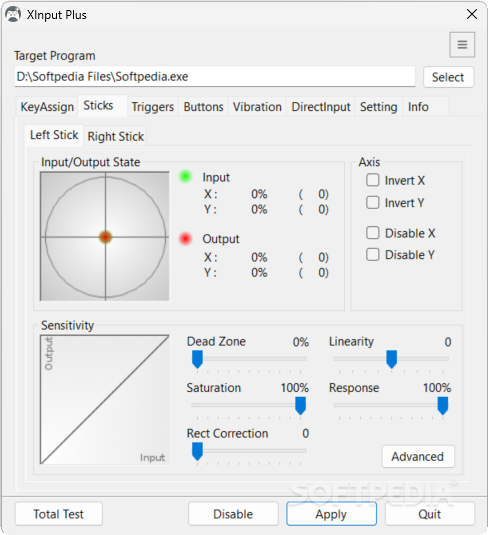The image size is (488, 535).
Task: Enable the Invert Y checkbox
Action: tap(372, 202)
